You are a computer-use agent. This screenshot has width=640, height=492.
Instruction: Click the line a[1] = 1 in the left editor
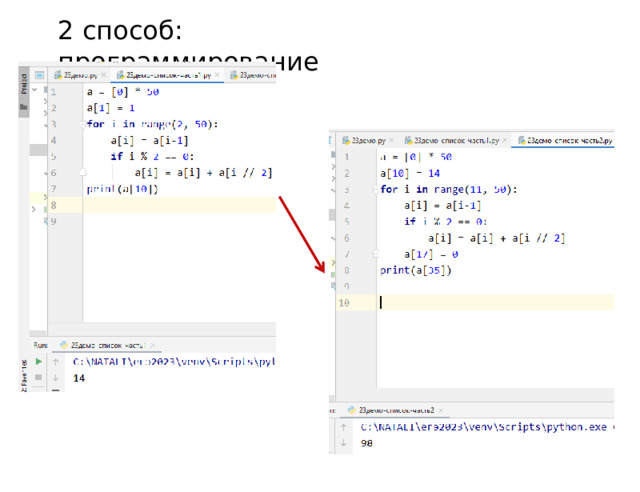[111, 108]
